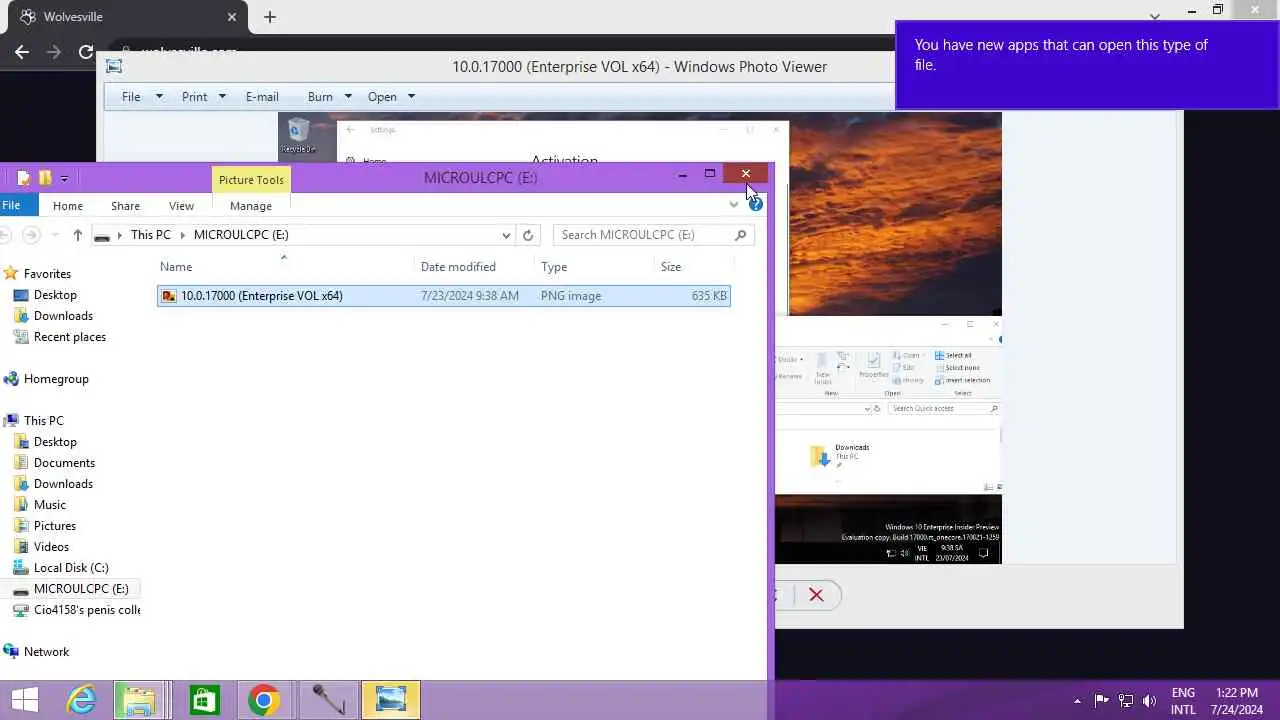Close the Wolvesville Chrome tab
The image size is (1280, 720).
[x=232, y=17]
